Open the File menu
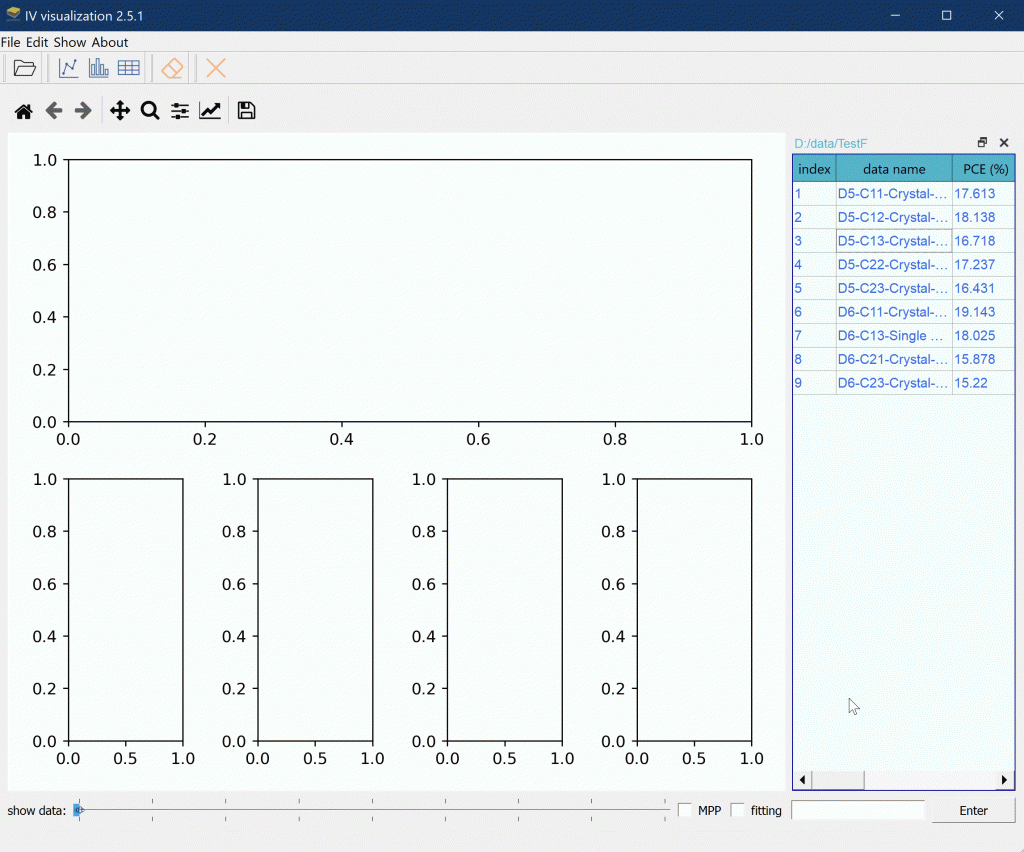The height and width of the screenshot is (852, 1024). pos(10,42)
